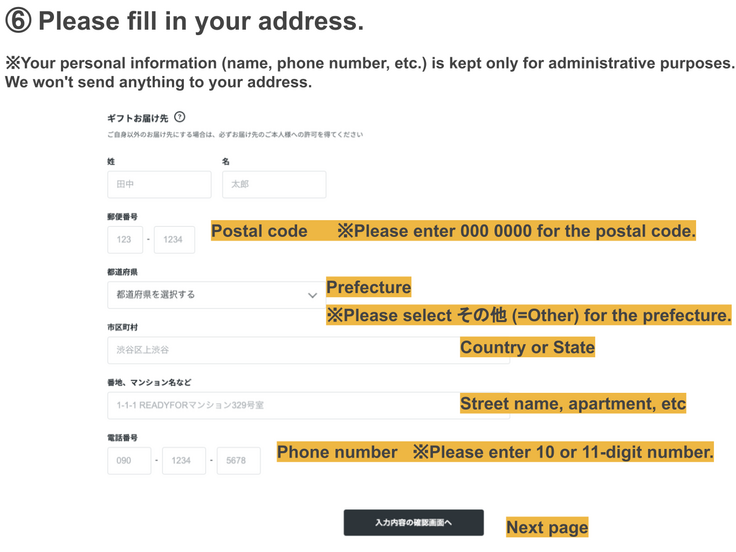Open the 都道府県を選択する prefecture dropdown
Screen dimensions: 736x552
pyautogui.click(x=210, y=295)
